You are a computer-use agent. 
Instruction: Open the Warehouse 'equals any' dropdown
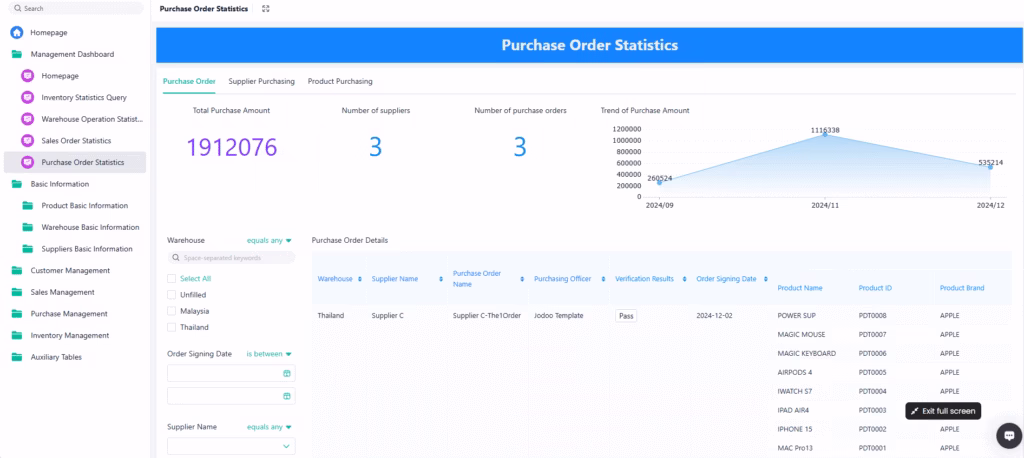[x=269, y=240]
